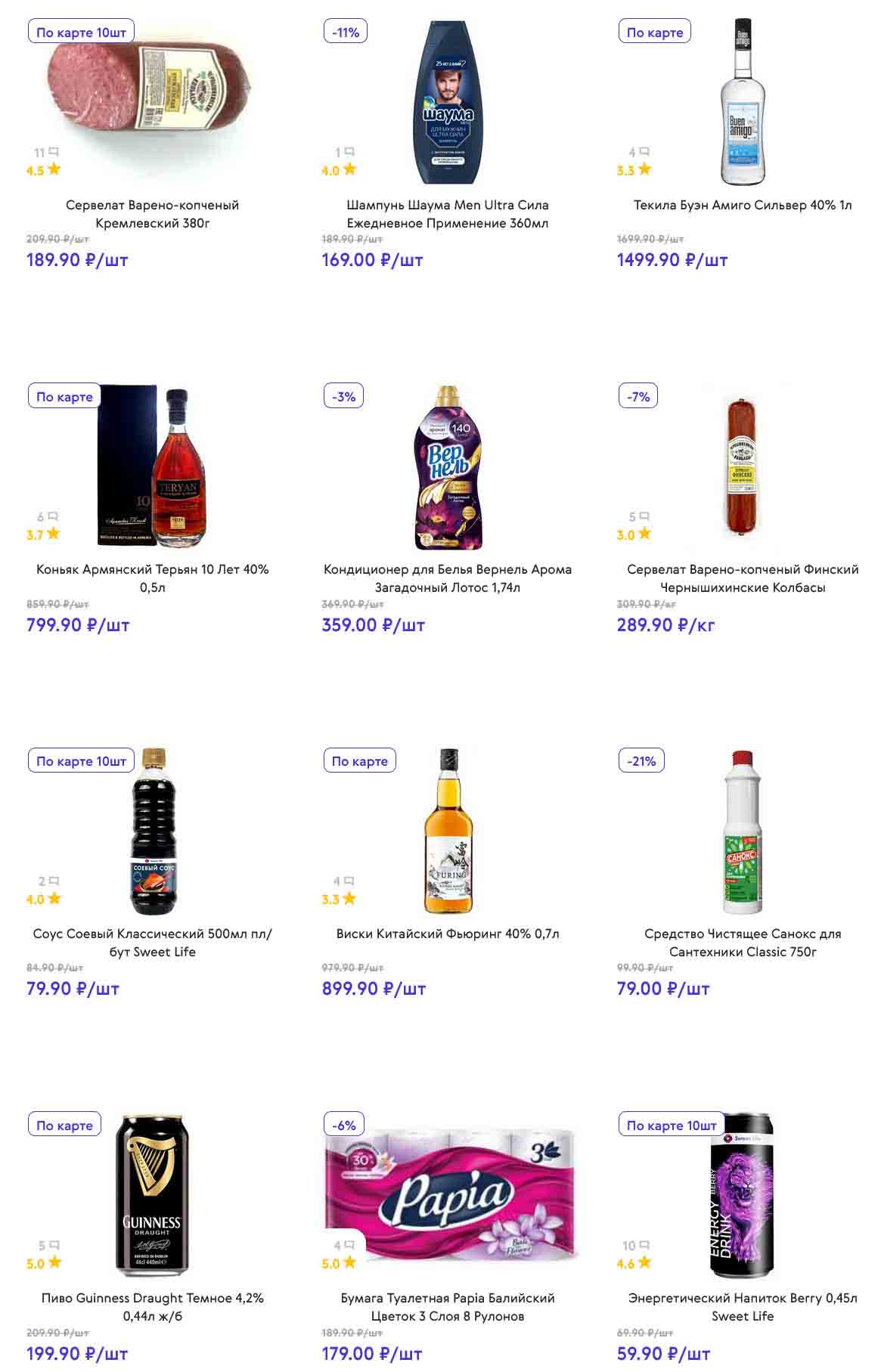Click the comment icon on Финский сервелат
The image size is (878, 1372).
point(644,517)
